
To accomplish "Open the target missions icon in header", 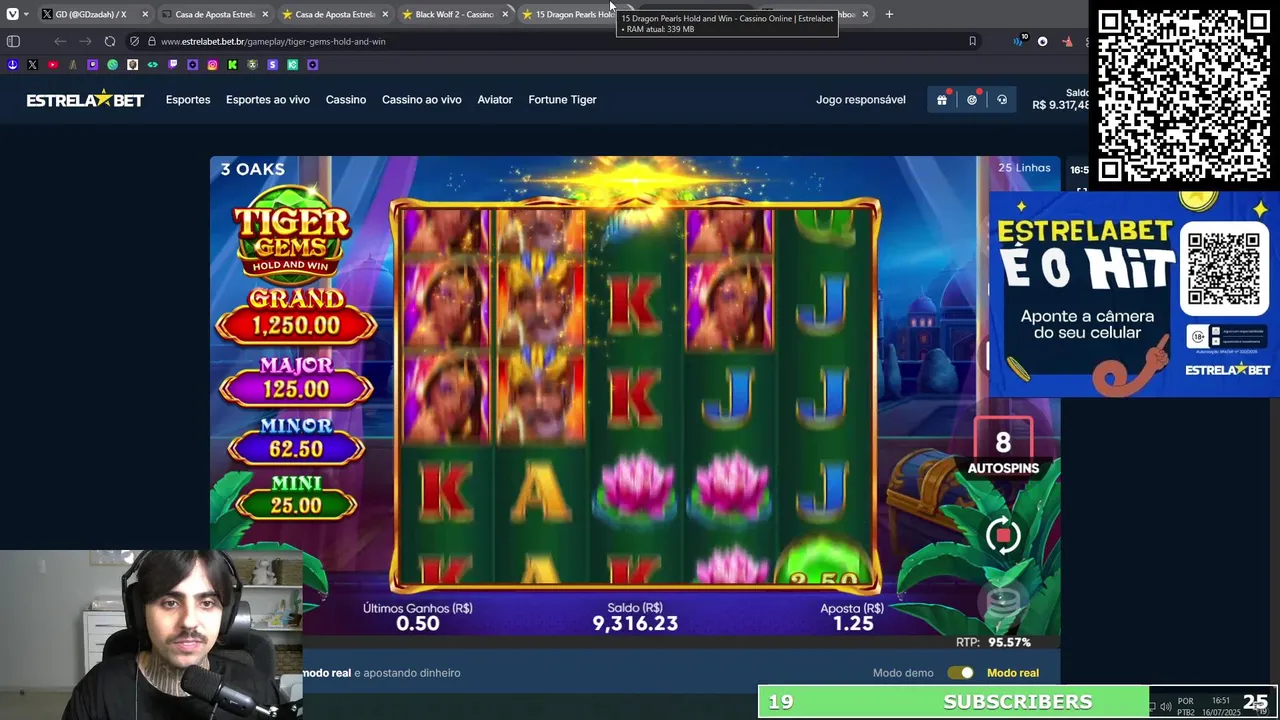I will pos(972,99).
